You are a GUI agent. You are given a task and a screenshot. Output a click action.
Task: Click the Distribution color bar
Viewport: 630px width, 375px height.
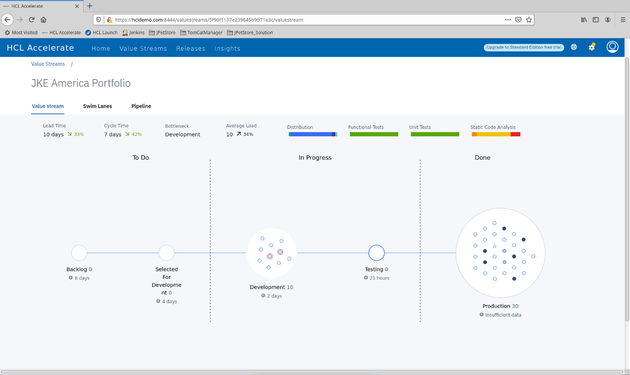click(313, 134)
